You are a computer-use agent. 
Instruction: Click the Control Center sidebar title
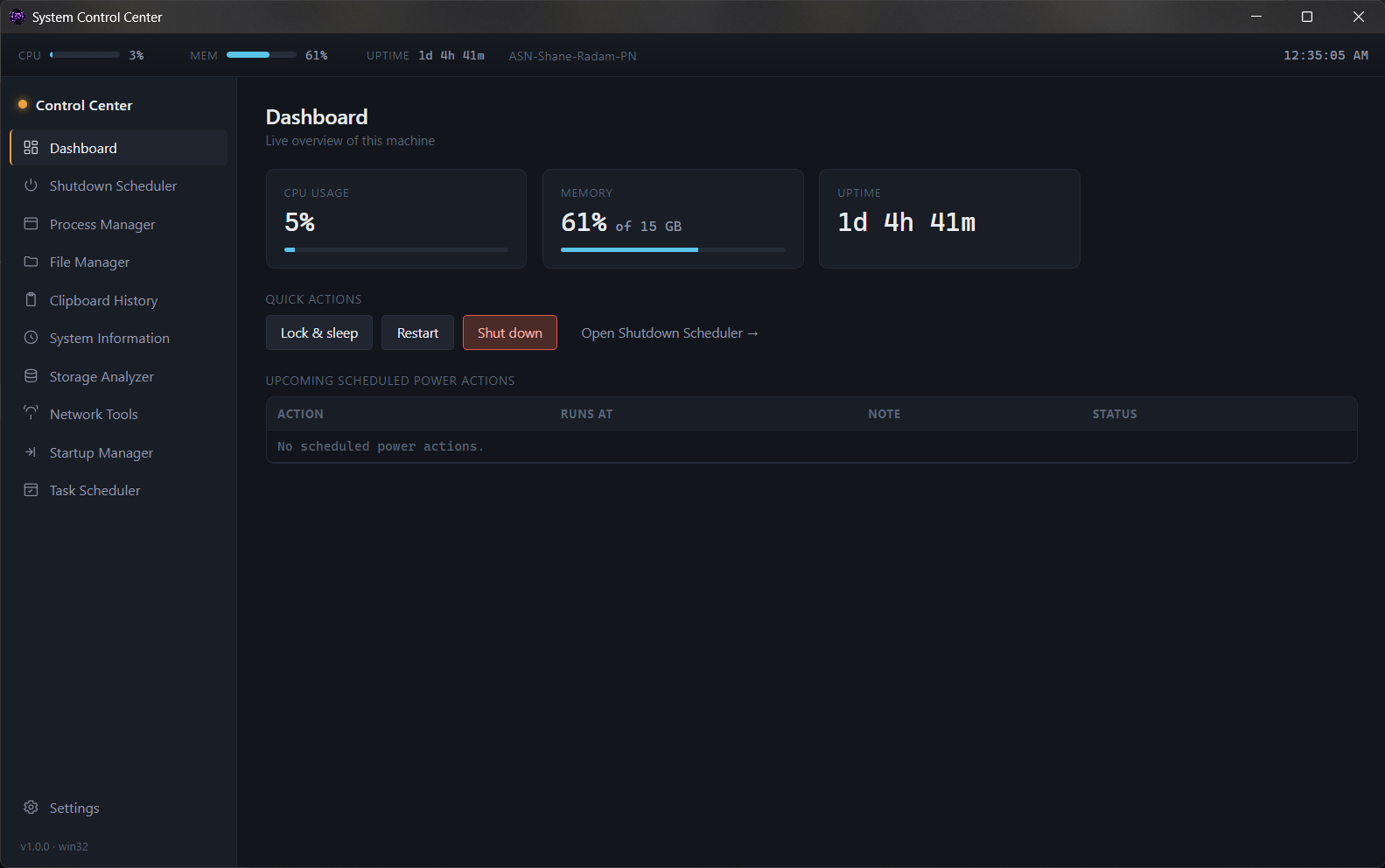coord(84,105)
